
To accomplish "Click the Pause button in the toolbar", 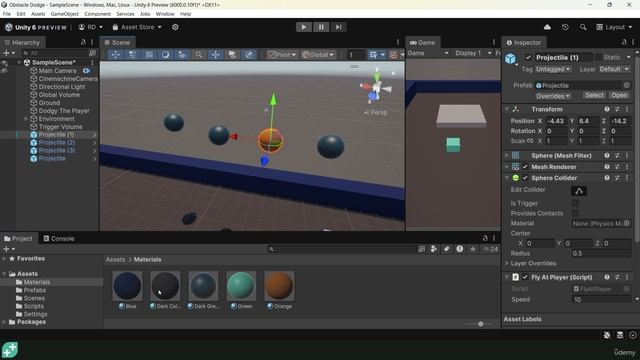I will (321, 27).
